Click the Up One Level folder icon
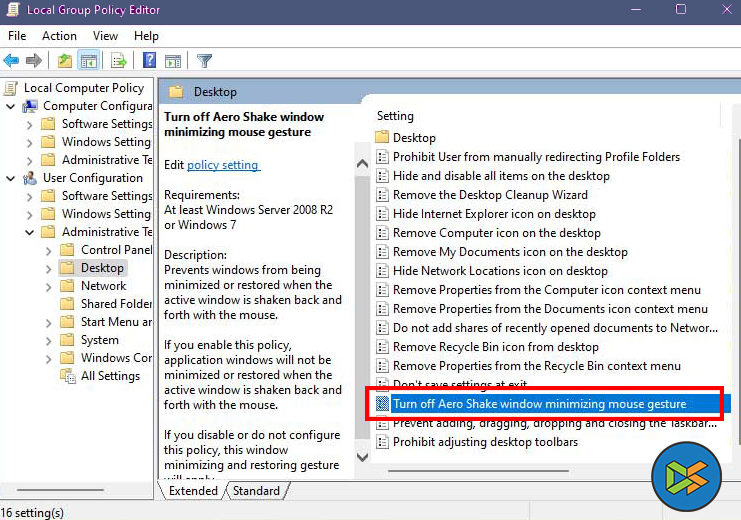The image size is (741, 520). pos(65,61)
